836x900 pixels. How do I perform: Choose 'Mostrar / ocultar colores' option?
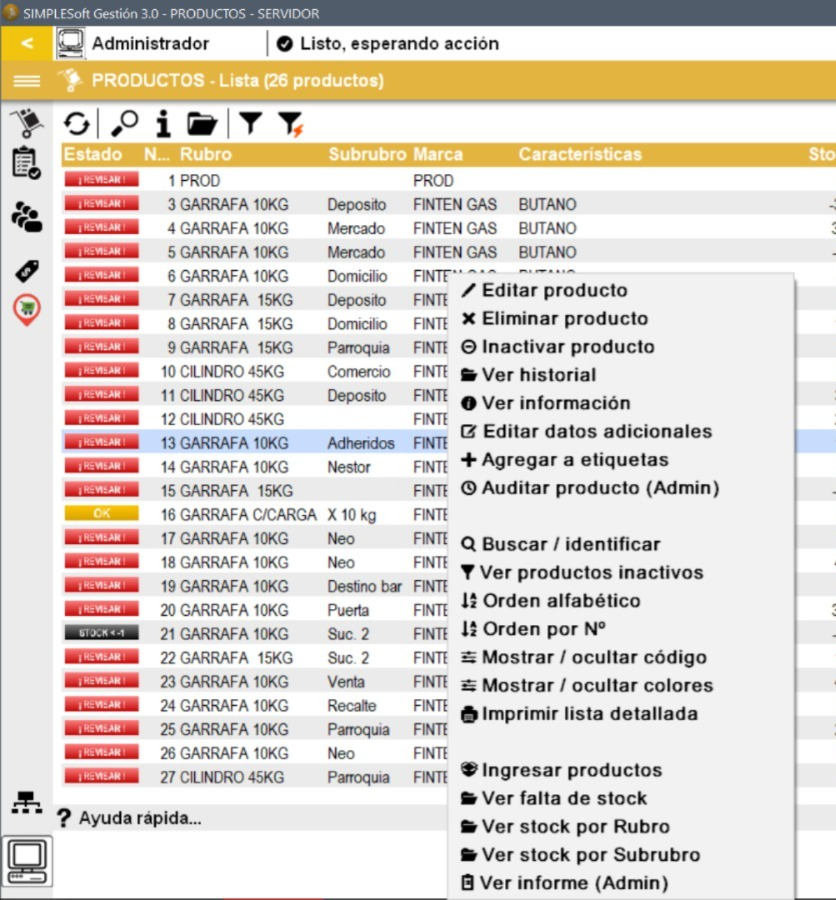pyautogui.click(x=597, y=686)
